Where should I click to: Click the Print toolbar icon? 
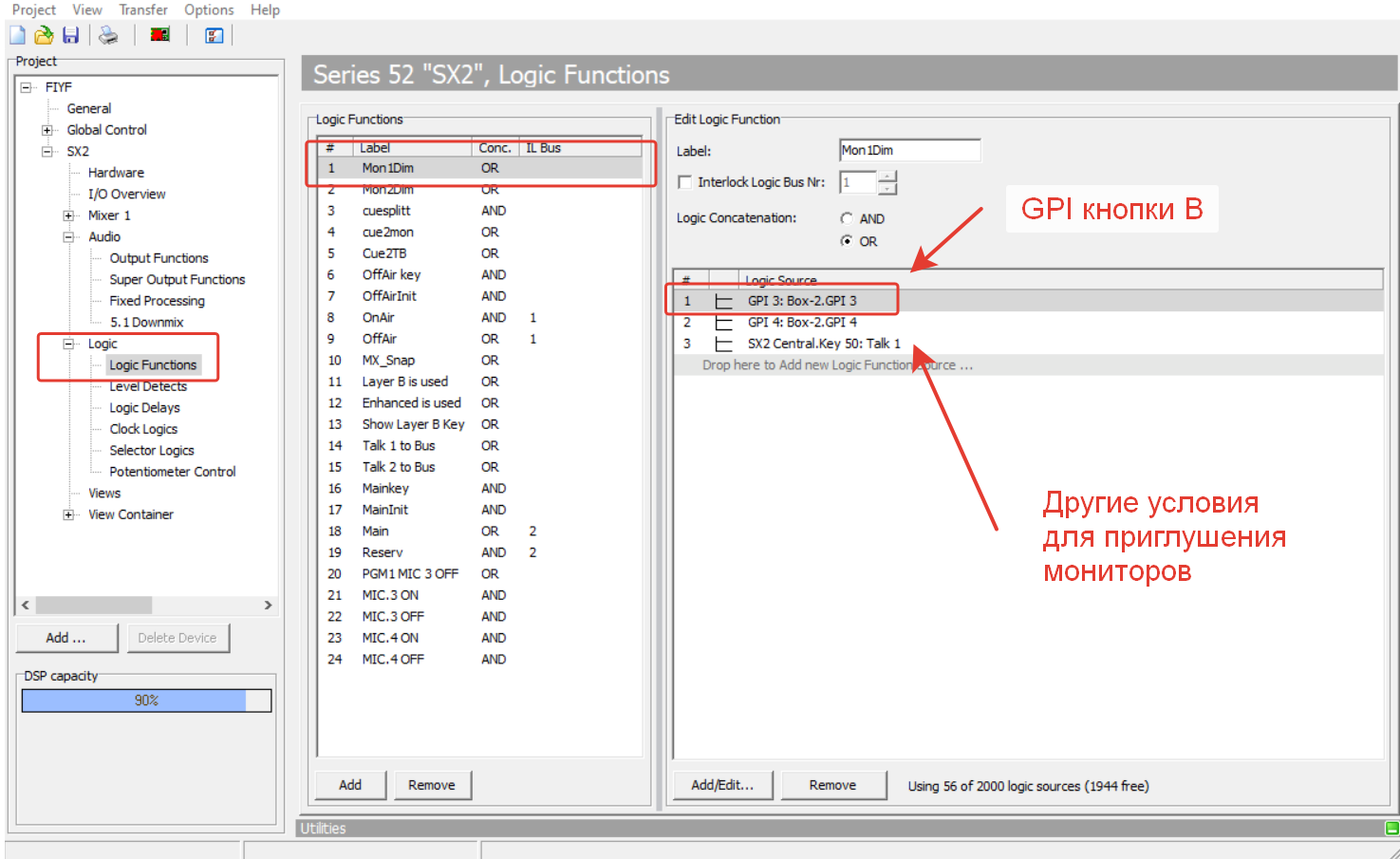(108, 35)
